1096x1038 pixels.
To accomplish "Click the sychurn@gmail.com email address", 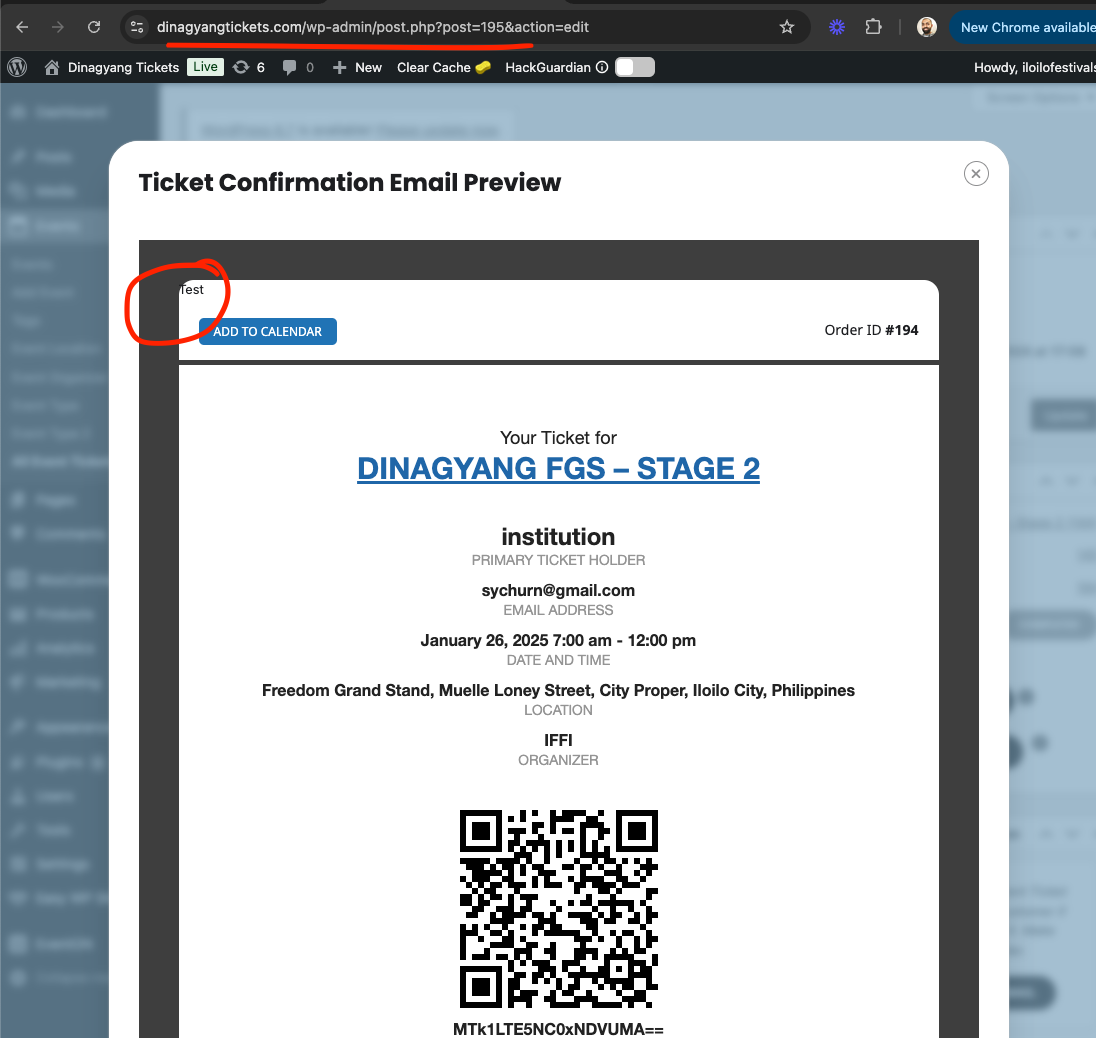I will [x=558, y=591].
